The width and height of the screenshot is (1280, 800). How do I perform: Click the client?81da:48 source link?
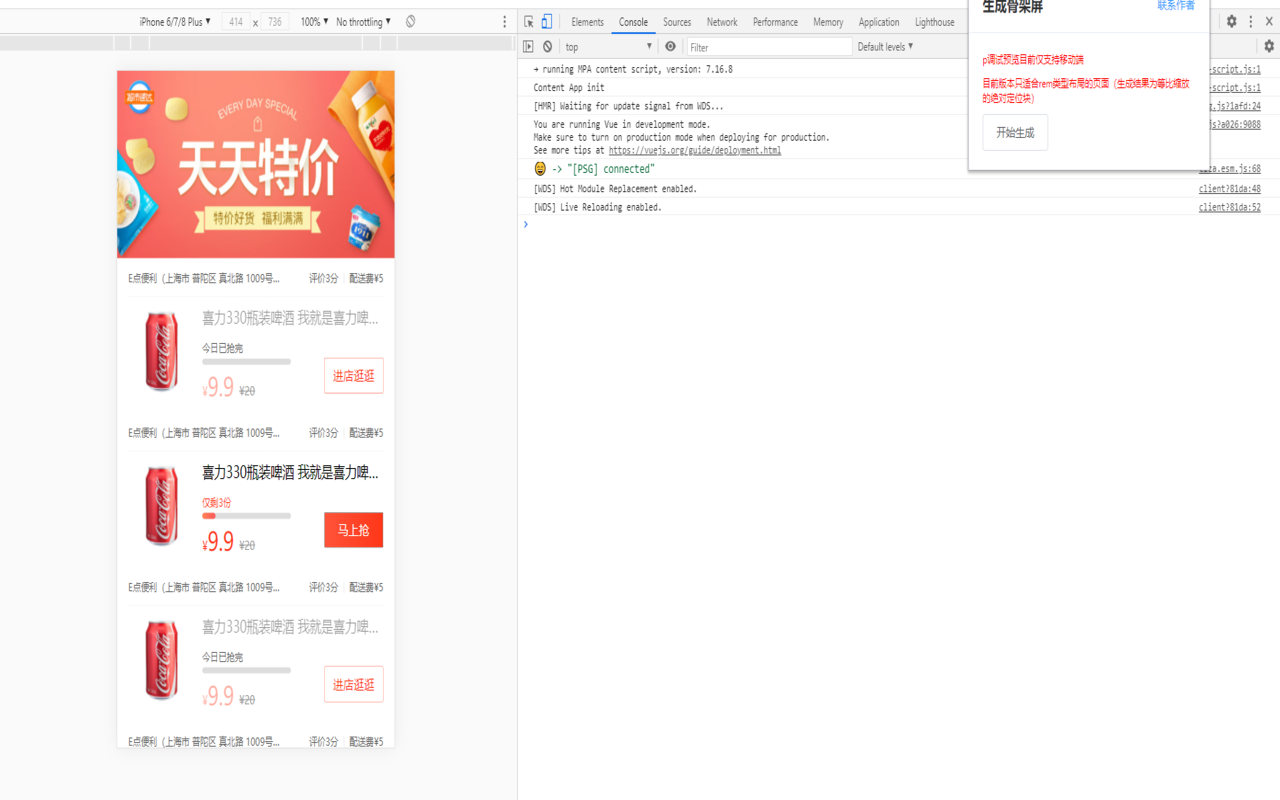click(1230, 189)
